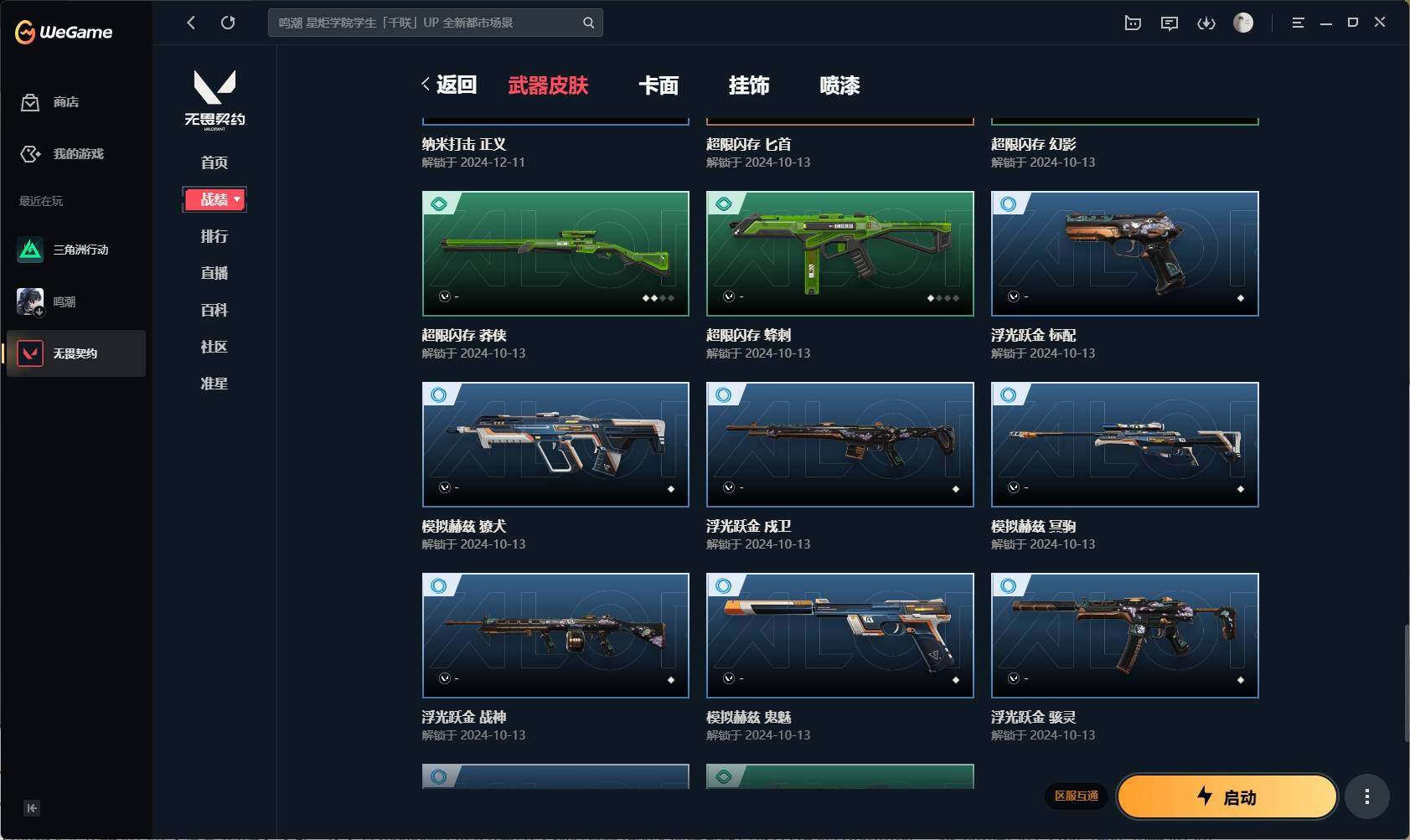The width and height of the screenshot is (1410, 840).
Task: Focus the WeGame search input field
Action: [435, 23]
